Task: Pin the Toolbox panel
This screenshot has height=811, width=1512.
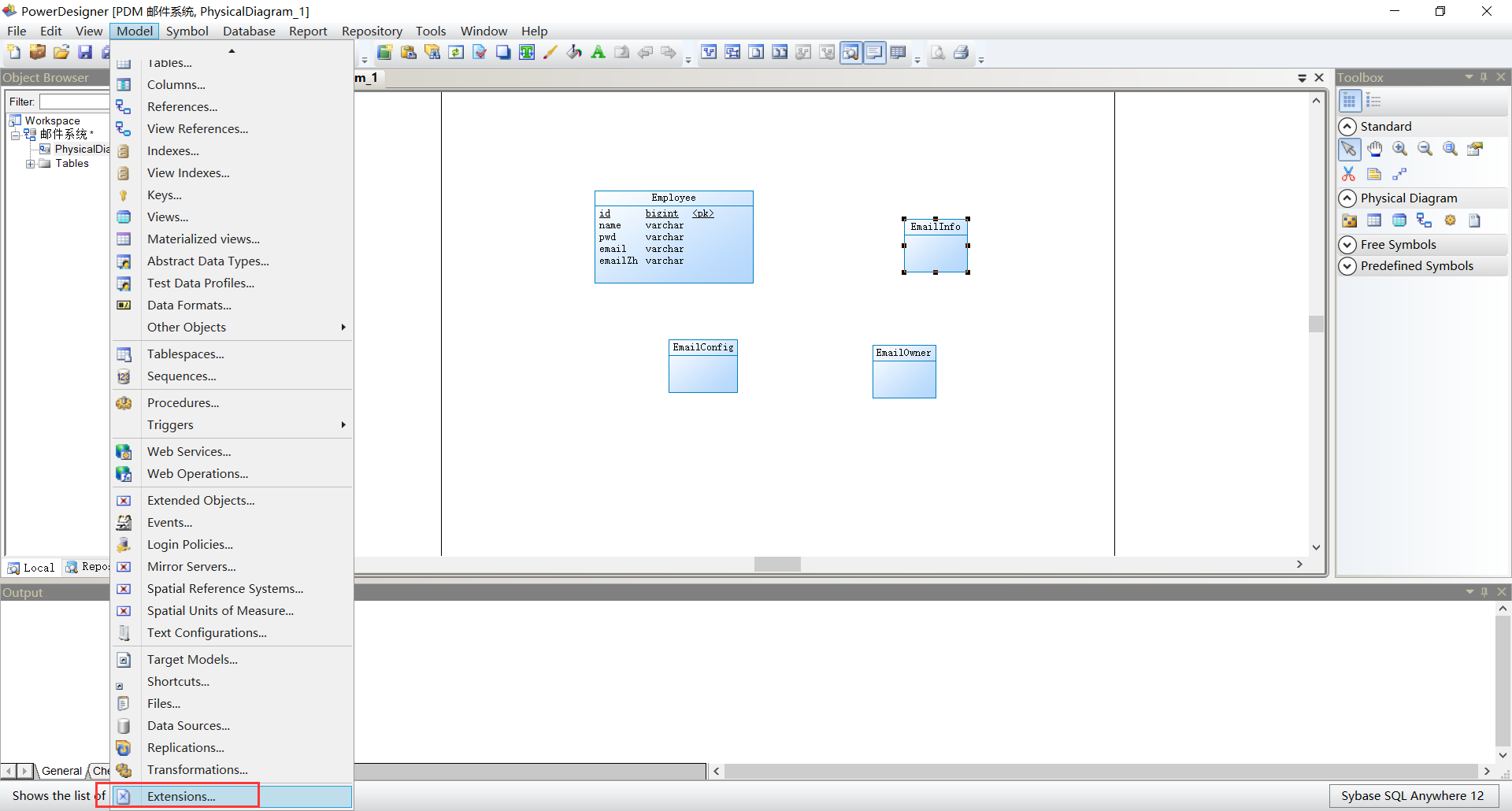Action: pos(1484,77)
